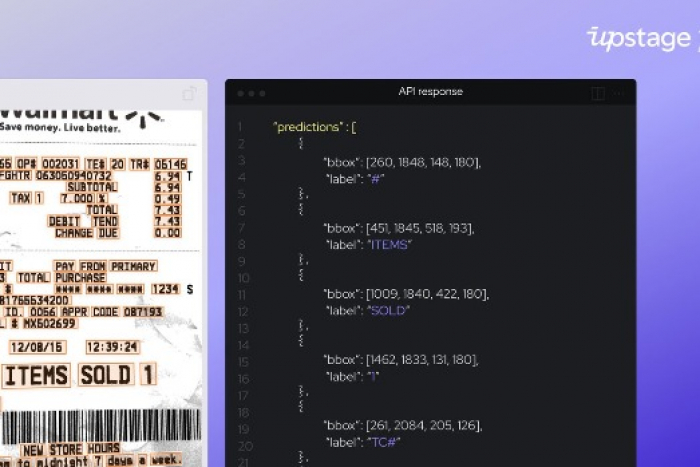Click line number 10 in the code gutter
This screenshot has height=467, width=700.
[244, 278]
